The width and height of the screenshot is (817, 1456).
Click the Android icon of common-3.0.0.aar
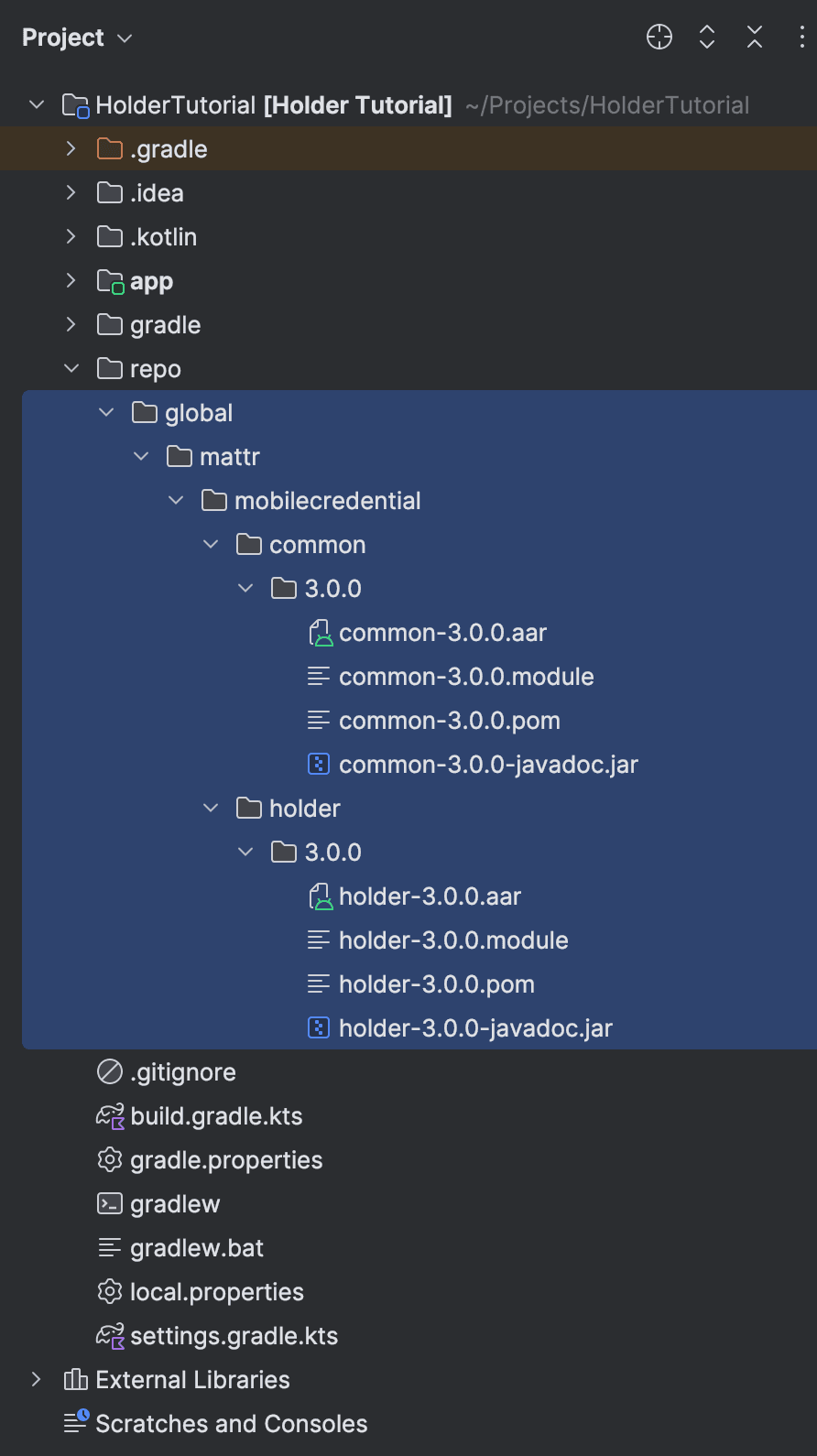[320, 633]
